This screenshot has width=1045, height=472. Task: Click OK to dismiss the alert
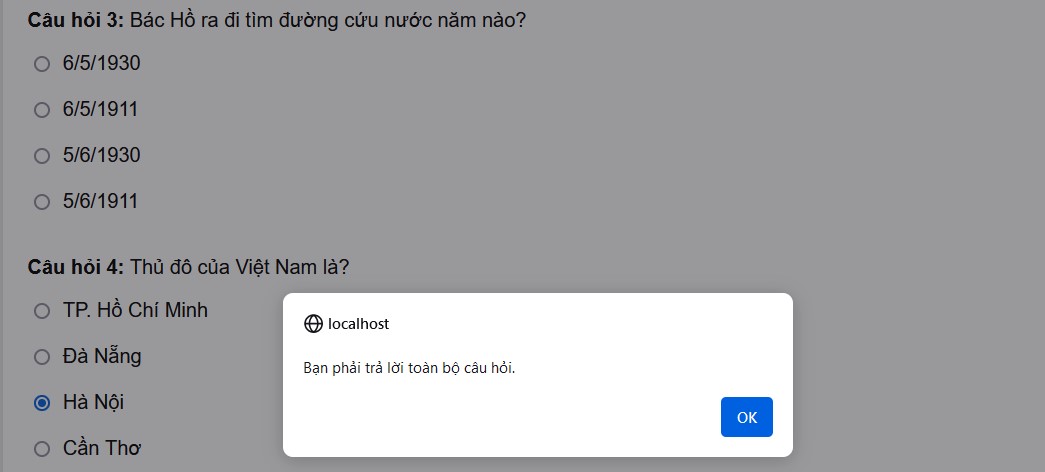point(746,417)
